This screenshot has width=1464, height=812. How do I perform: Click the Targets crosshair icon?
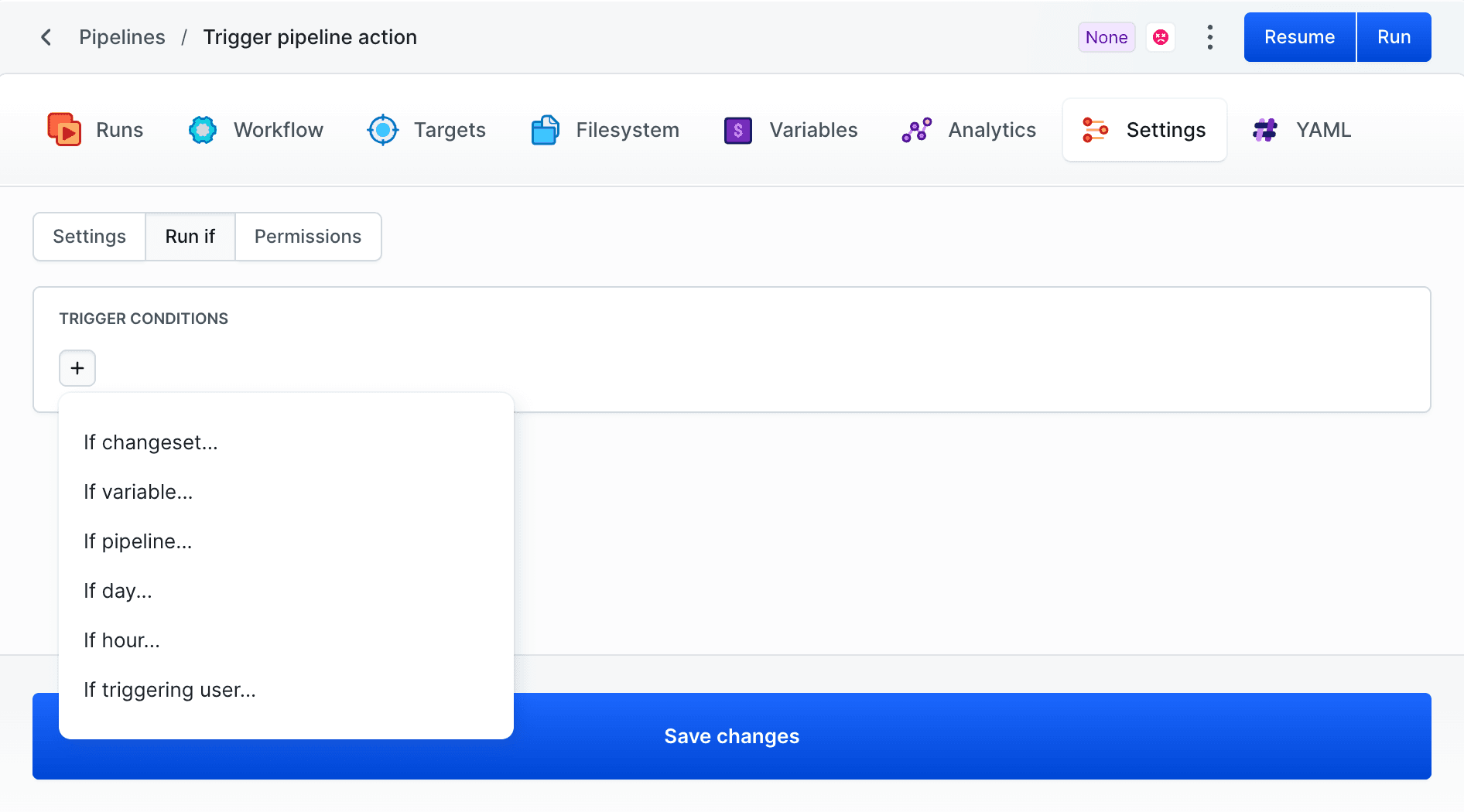(x=382, y=130)
